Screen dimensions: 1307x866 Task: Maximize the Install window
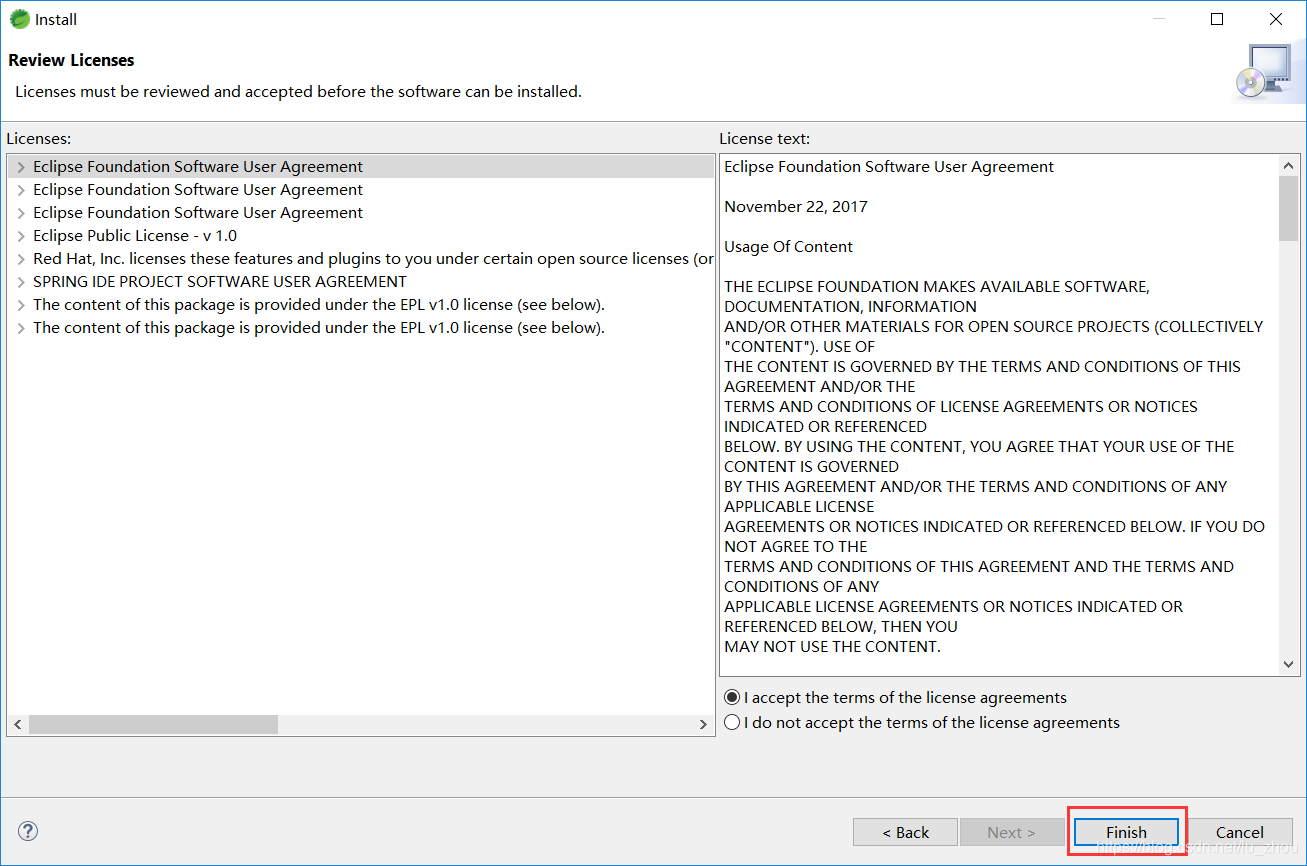(x=1217, y=19)
